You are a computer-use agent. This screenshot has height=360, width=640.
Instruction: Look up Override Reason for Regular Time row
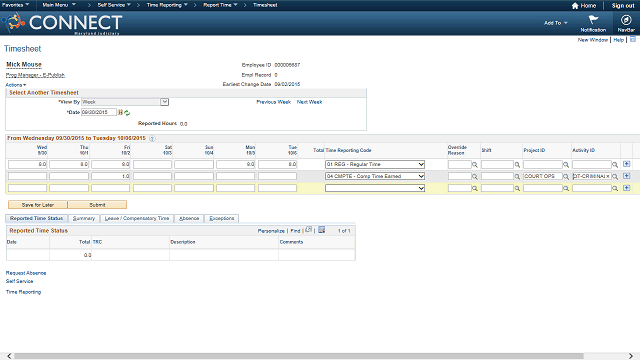point(475,165)
